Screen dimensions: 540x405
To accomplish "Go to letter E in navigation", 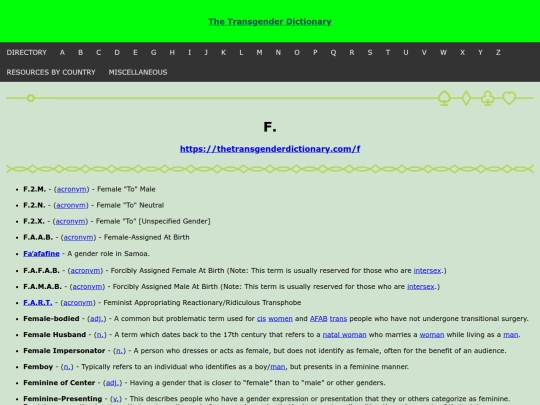I will click(135, 52).
